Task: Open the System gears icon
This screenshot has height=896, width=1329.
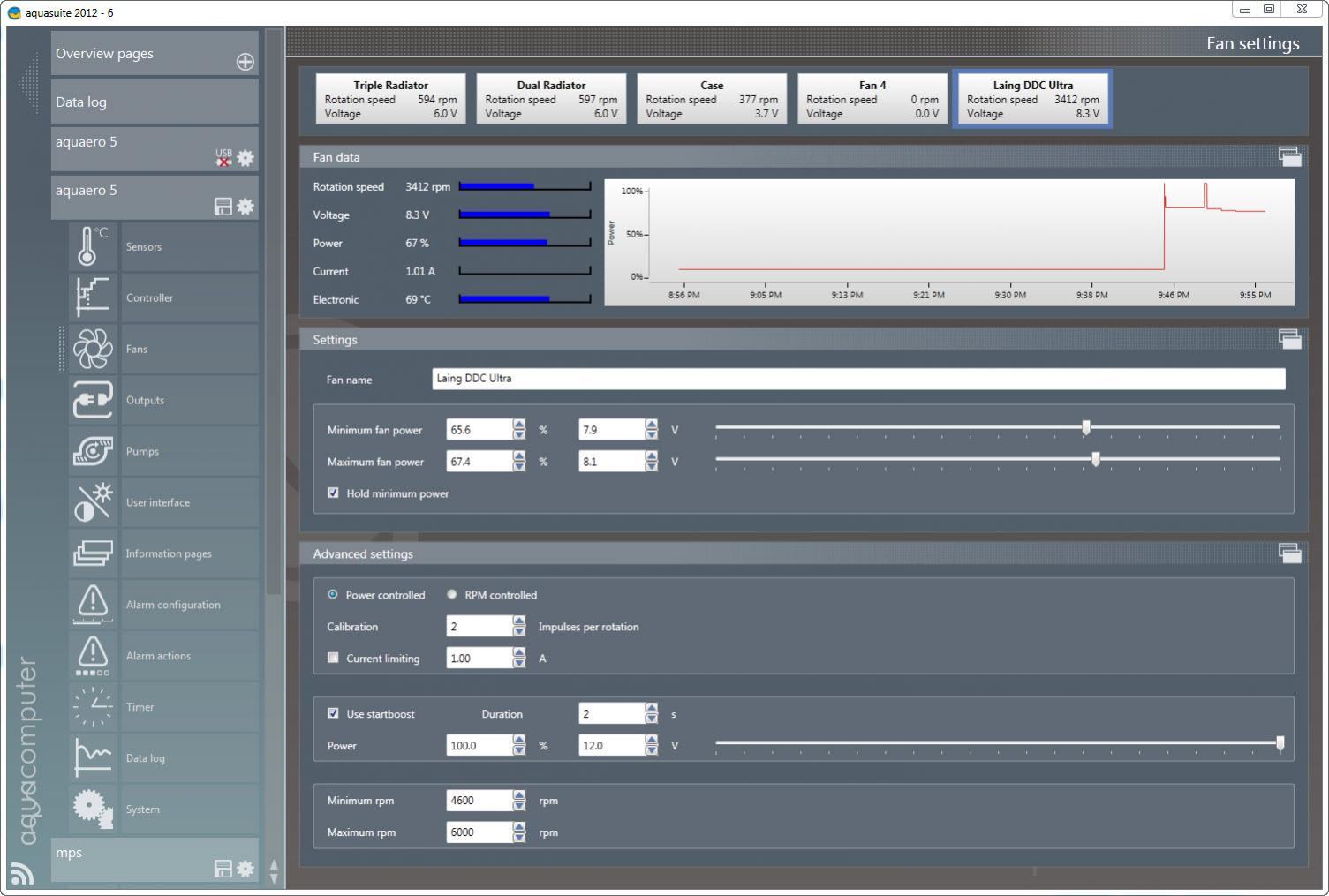Action: click(x=93, y=809)
